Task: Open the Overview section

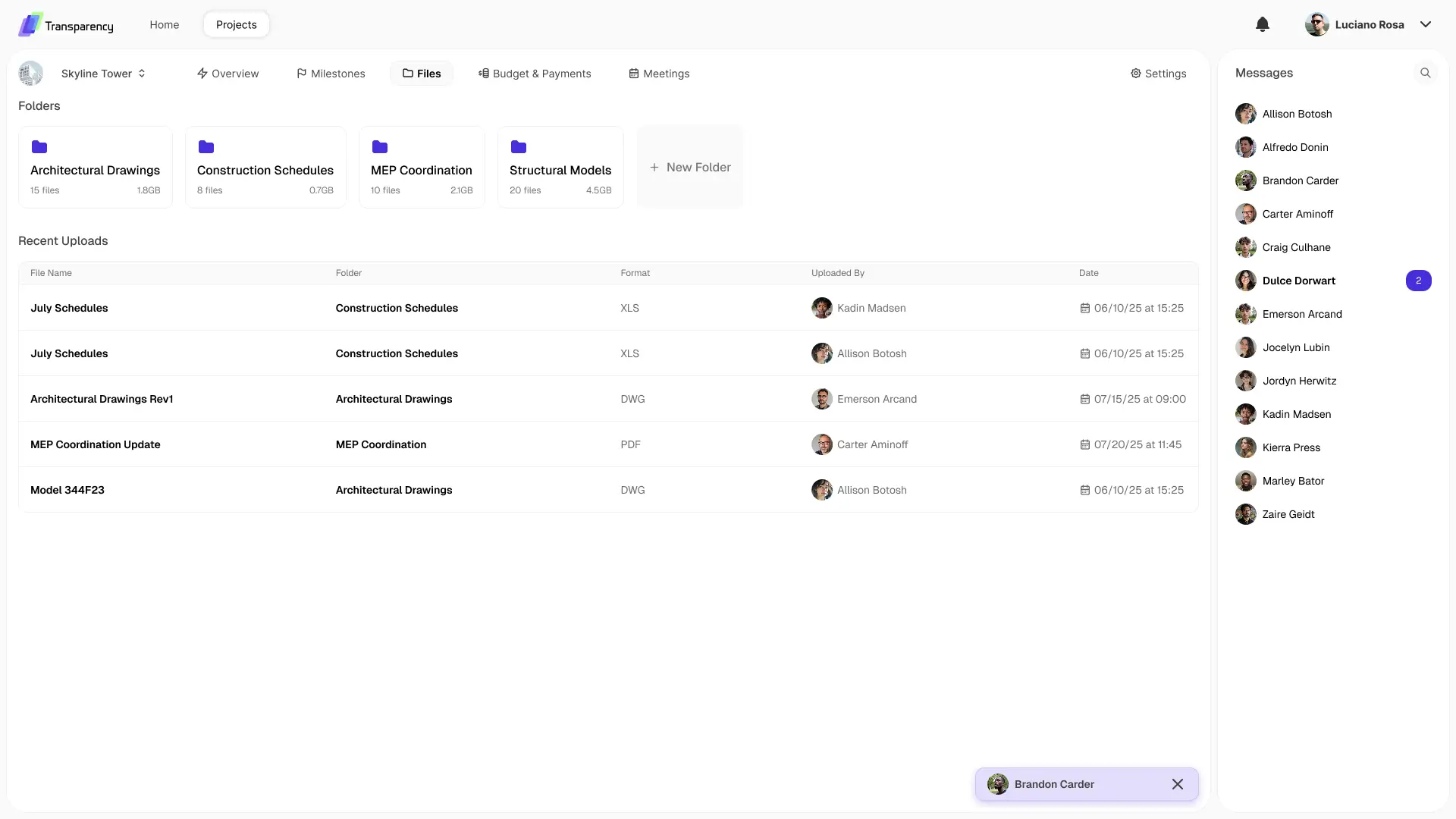Action: [x=227, y=73]
